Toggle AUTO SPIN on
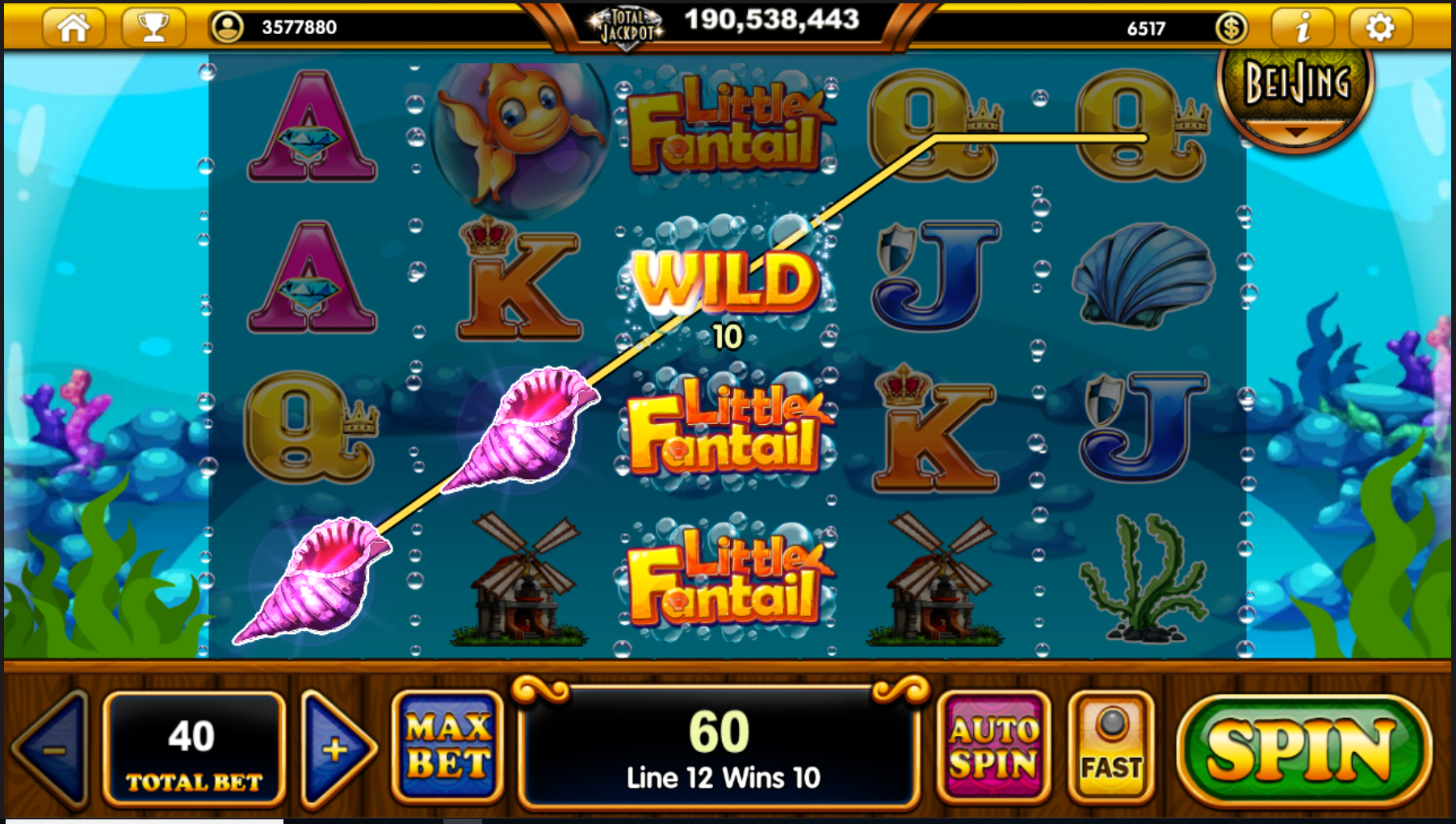Viewport: 1456px width, 824px height. tap(993, 747)
